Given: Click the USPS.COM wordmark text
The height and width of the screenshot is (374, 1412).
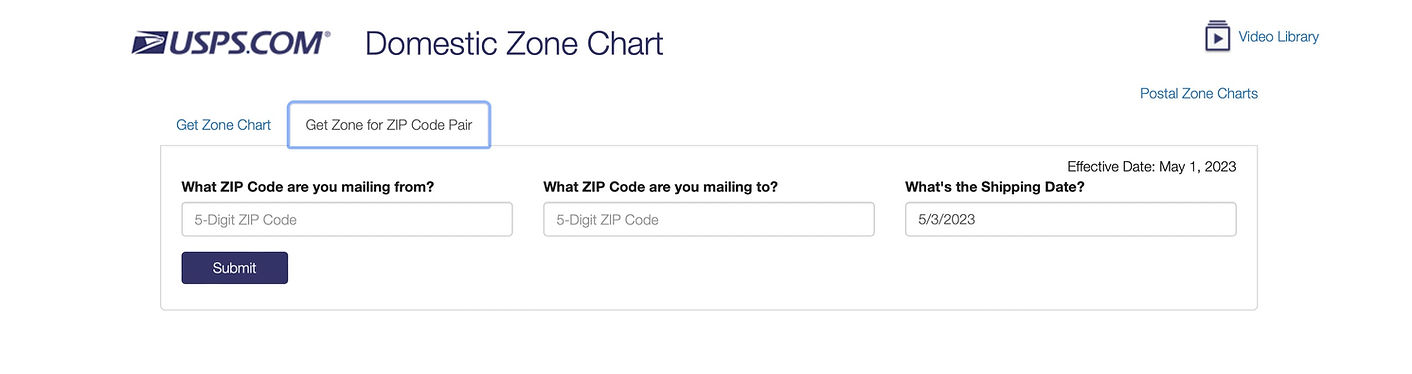Looking at the screenshot, I should [x=246, y=43].
